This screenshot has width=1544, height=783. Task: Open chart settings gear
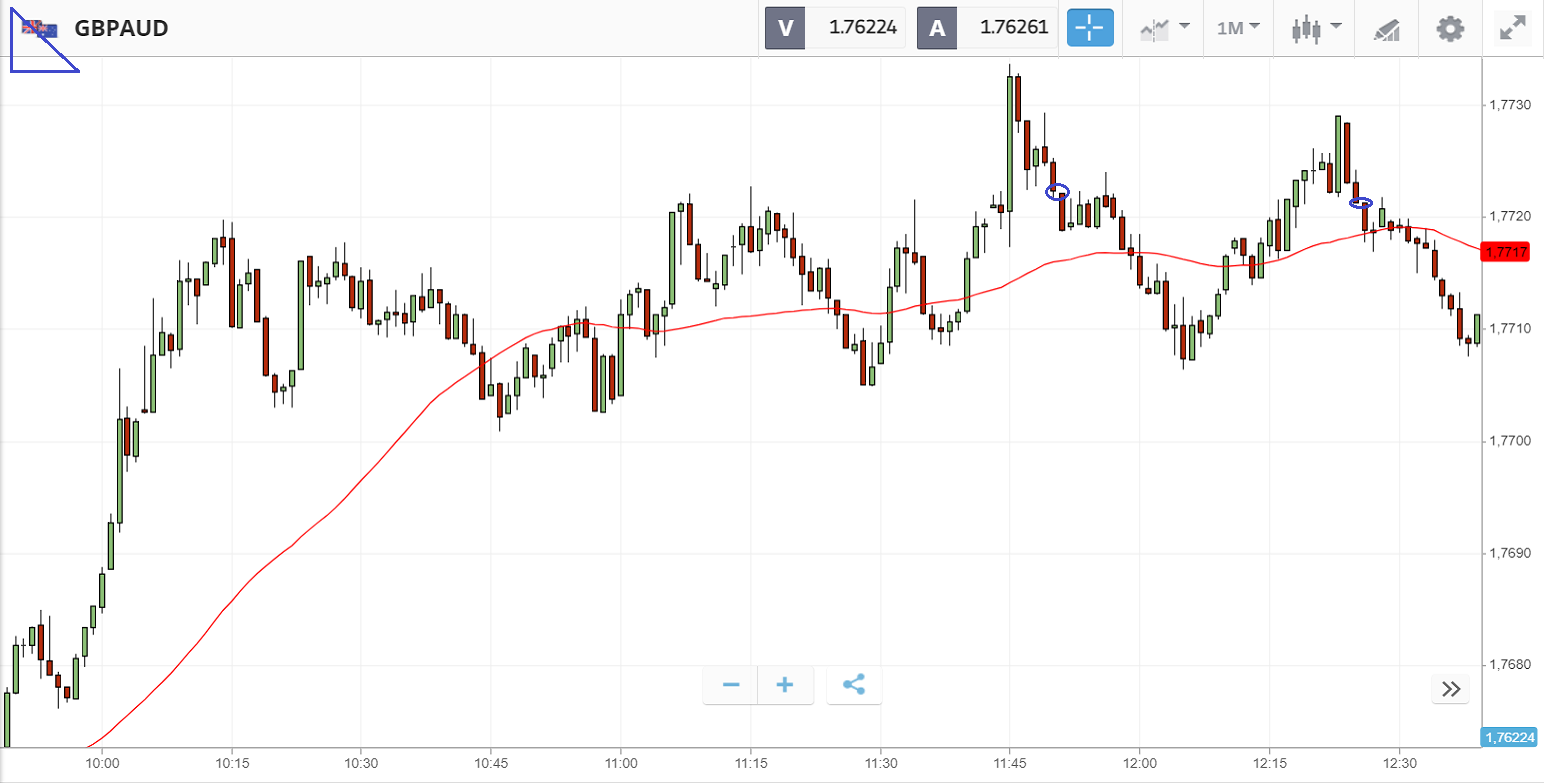1449,28
